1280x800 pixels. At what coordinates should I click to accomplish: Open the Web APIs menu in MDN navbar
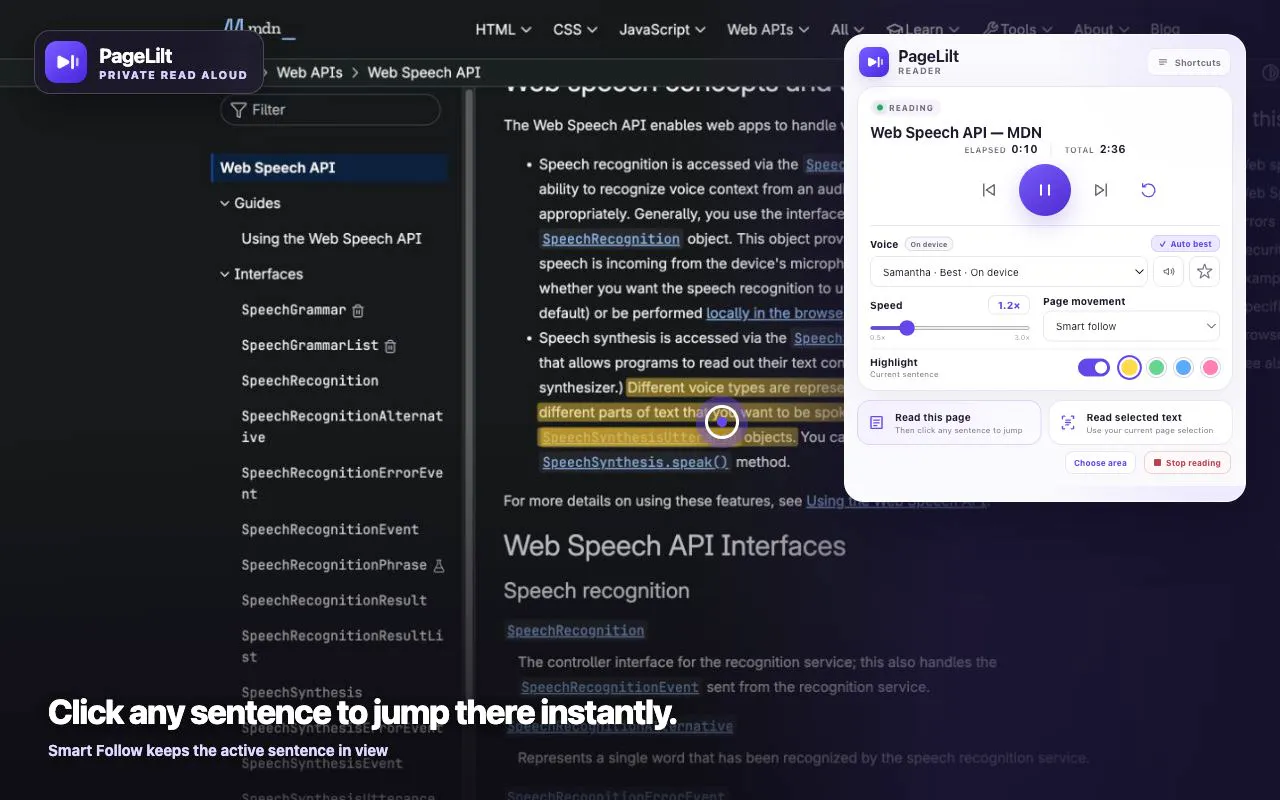click(x=767, y=29)
